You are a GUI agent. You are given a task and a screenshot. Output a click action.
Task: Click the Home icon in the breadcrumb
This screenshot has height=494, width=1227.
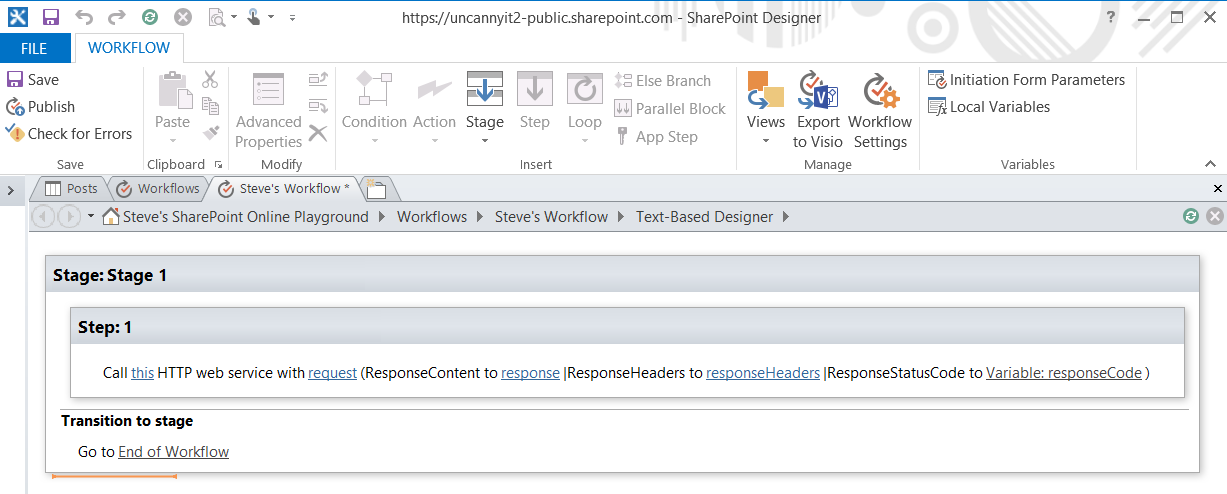pyautogui.click(x=111, y=216)
